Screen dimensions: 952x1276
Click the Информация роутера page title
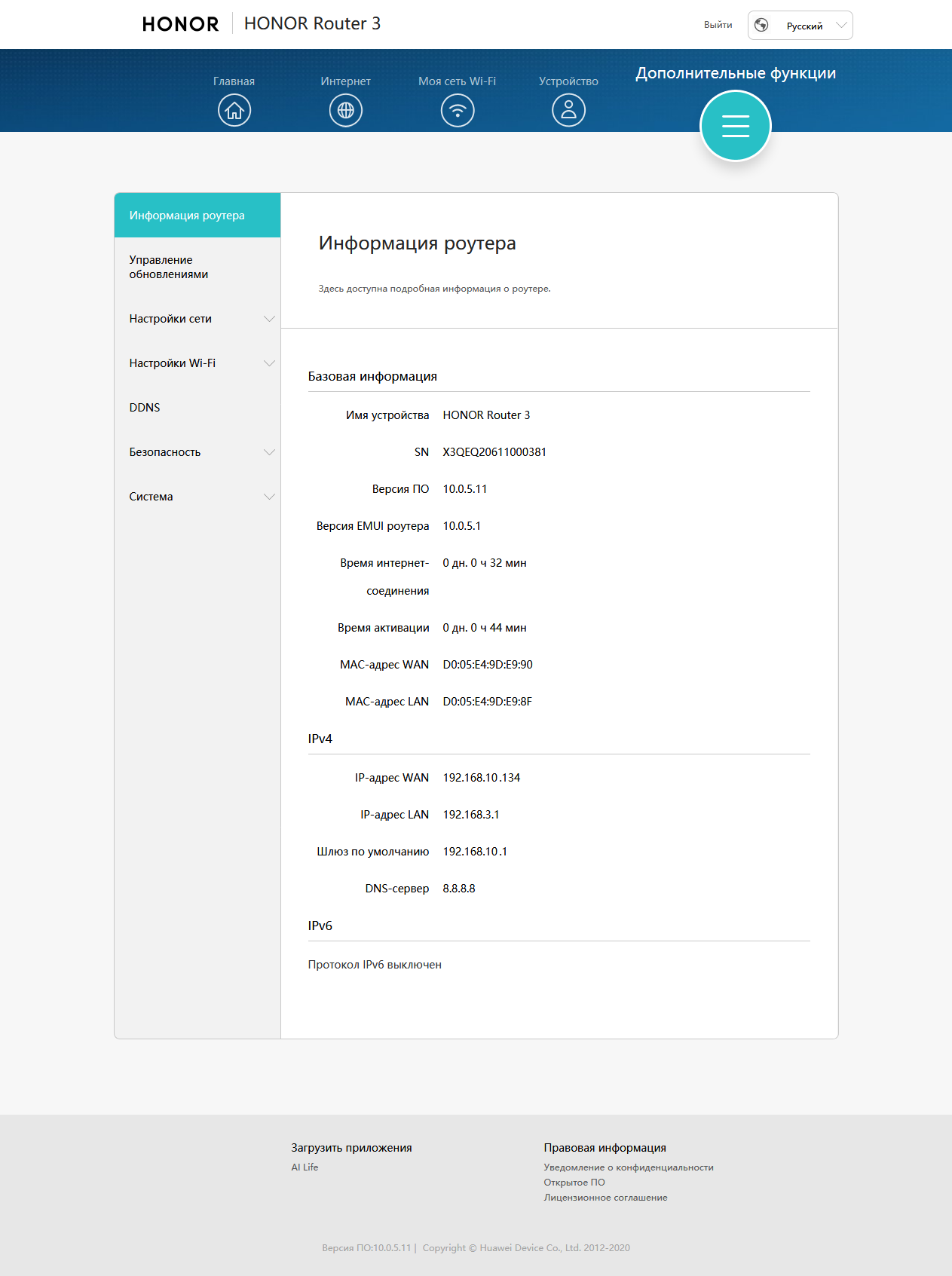pos(417,243)
